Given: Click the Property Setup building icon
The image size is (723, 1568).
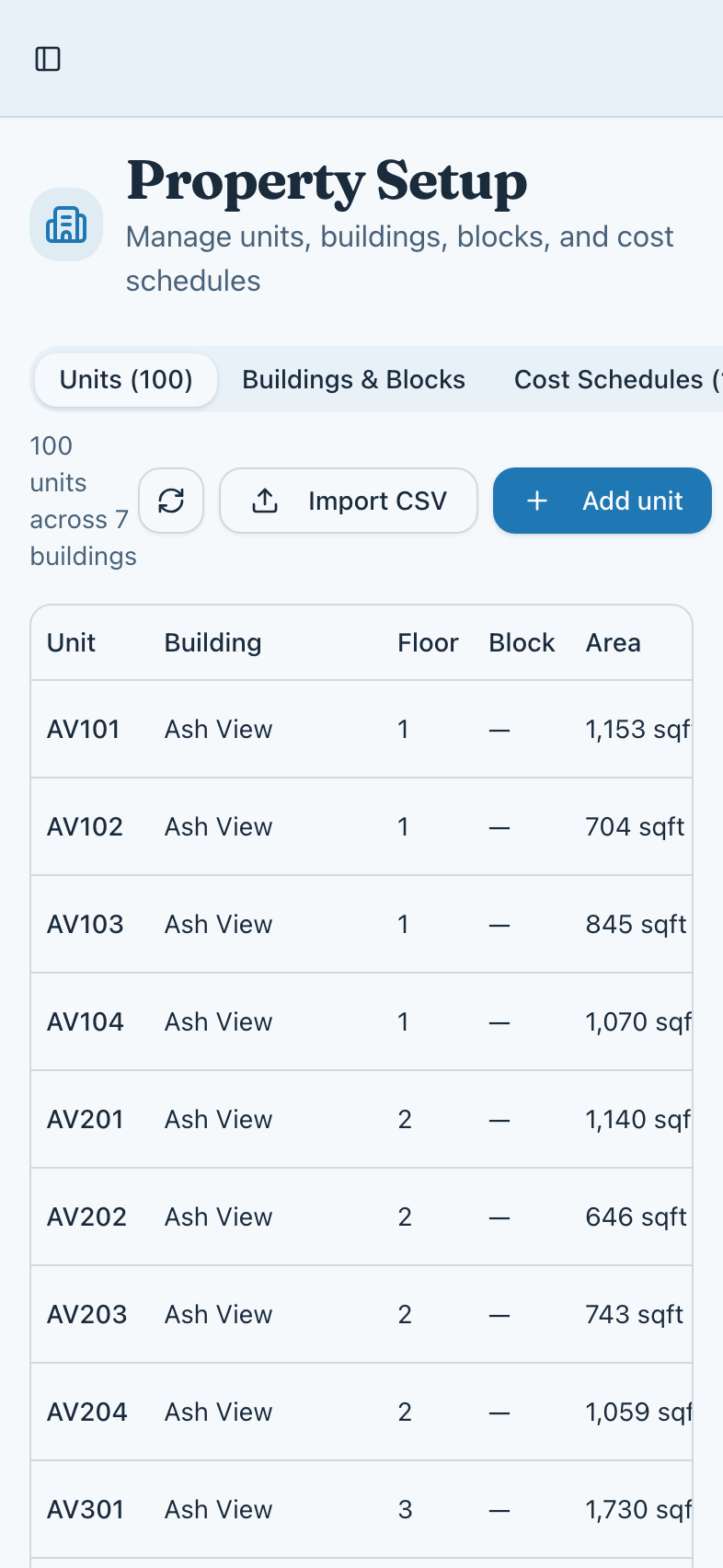Looking at the screenshot, I should (66, 225).
